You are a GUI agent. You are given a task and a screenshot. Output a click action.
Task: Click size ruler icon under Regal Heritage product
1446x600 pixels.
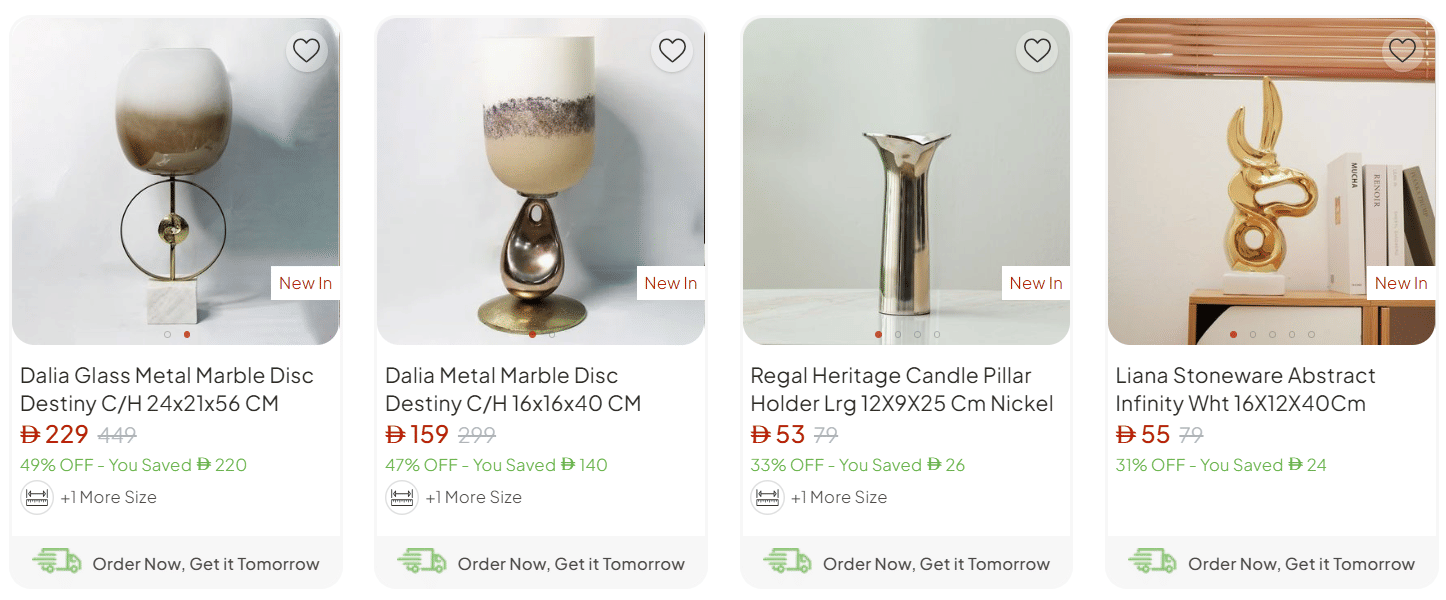767,497
